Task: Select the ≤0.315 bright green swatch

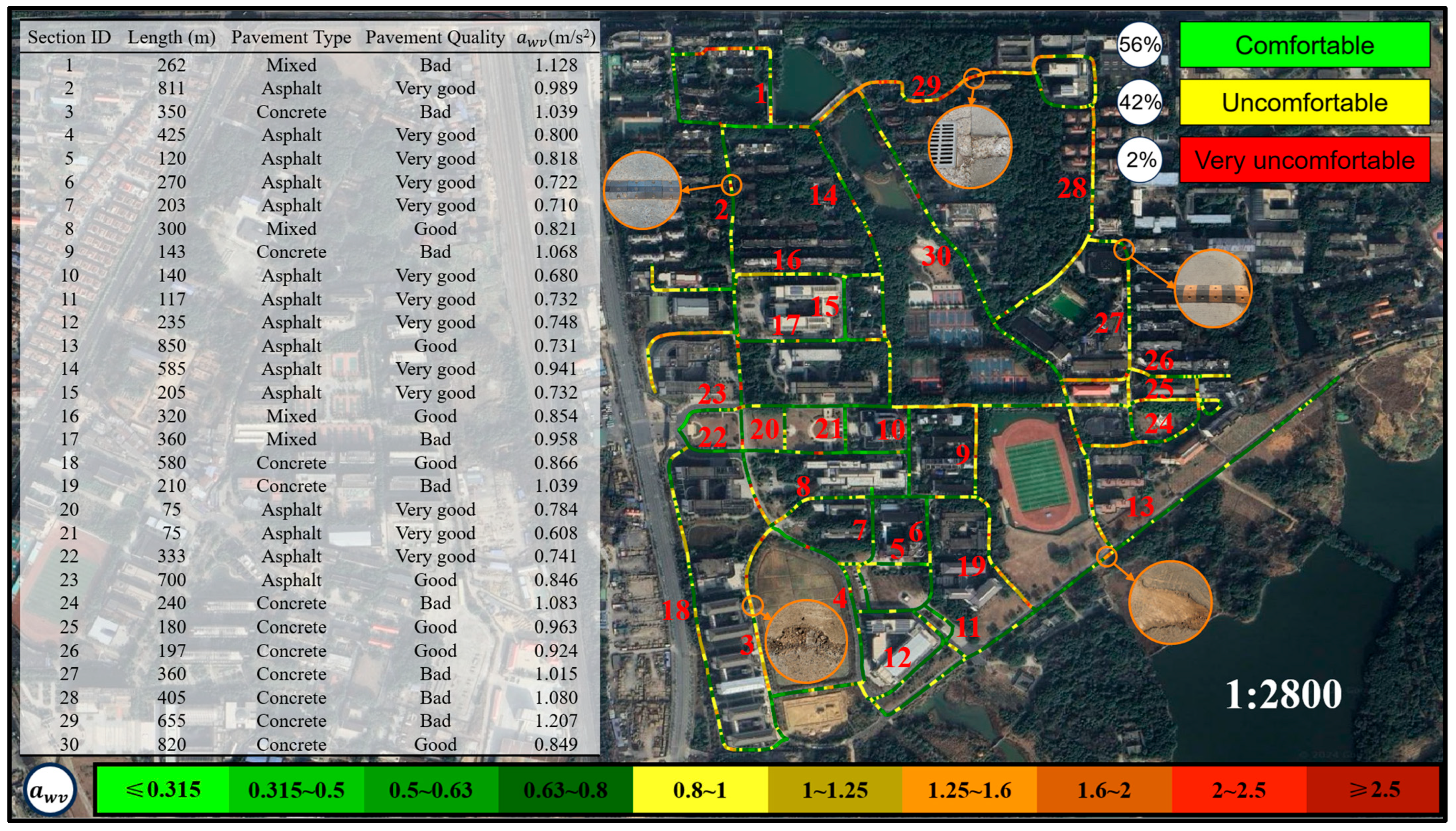Action: pyautogui.click(x=163, y=790)
